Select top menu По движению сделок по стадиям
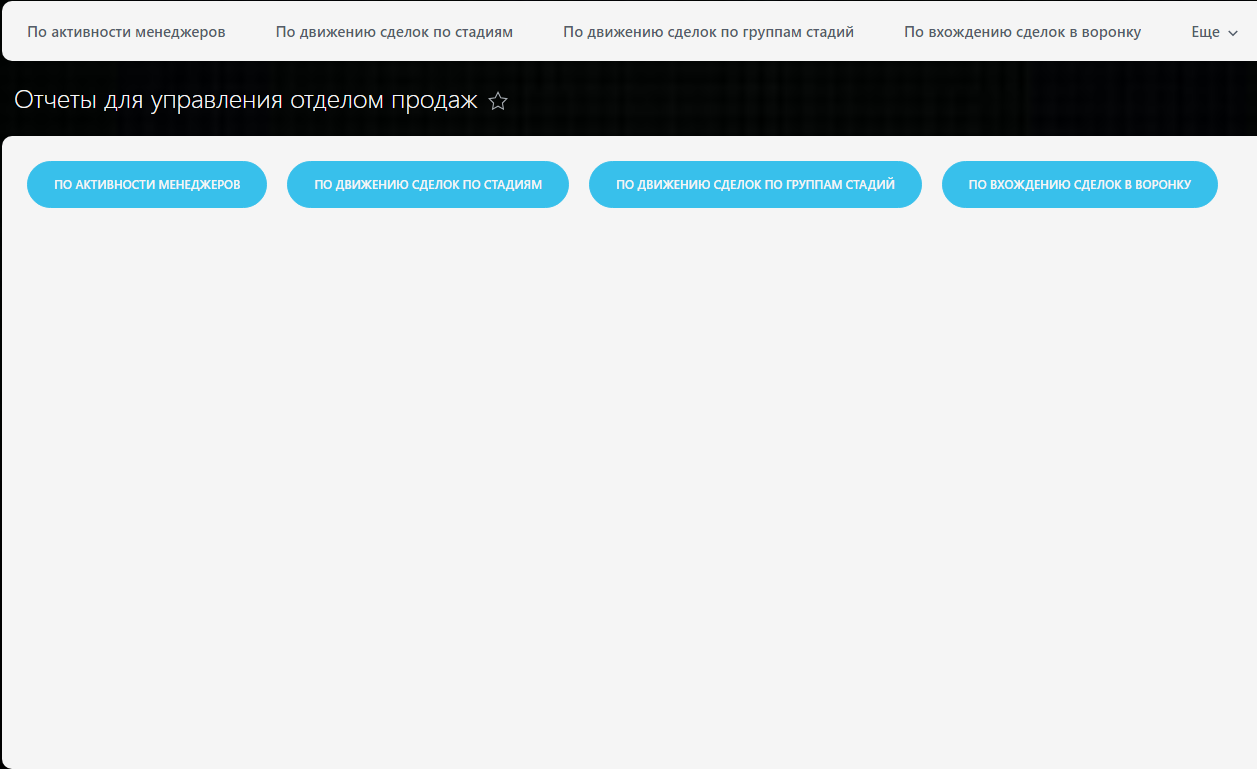The width and height of the screenshot is (1257, 769). 394,32
